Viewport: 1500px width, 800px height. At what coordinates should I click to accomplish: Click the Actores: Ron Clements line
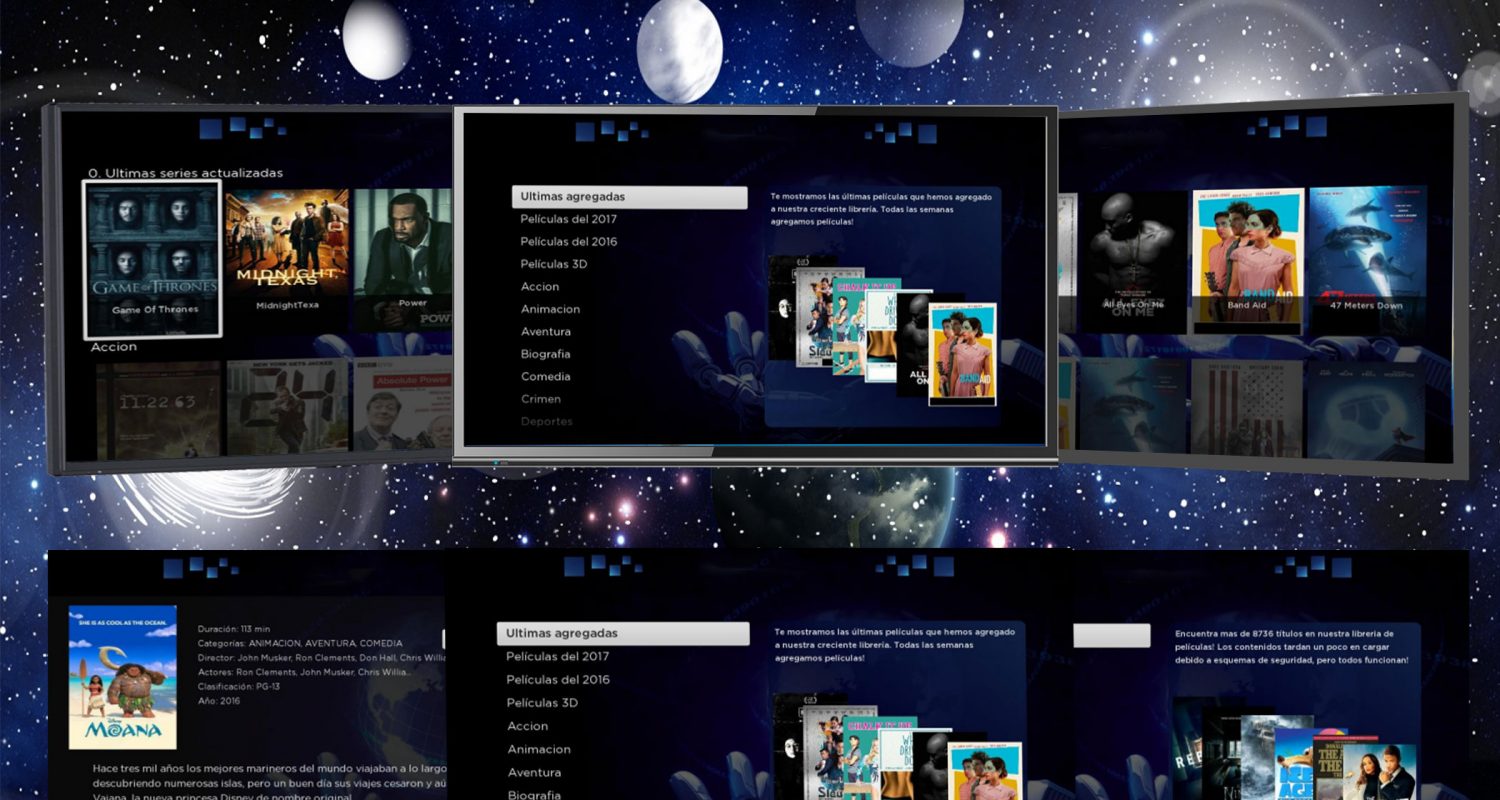[304, 672]
